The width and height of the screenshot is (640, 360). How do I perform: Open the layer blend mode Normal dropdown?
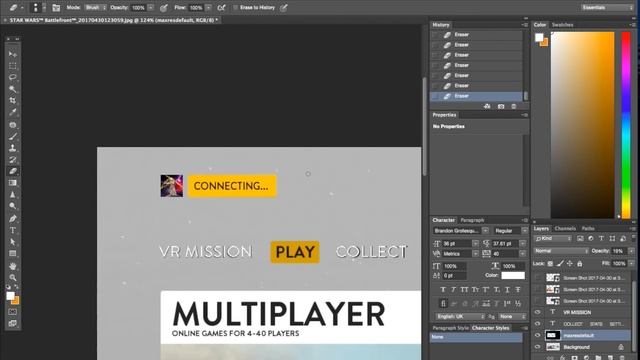click(x=561, y=251)
